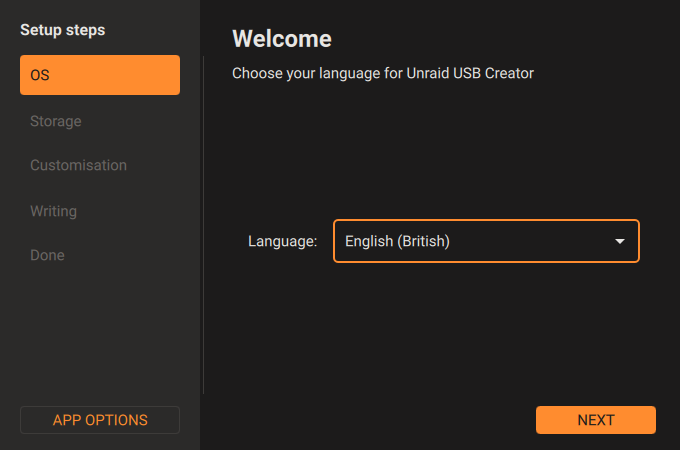The width and height of the screenshot is (680, 450).
Task: Click 'Choose your language for Unraid USB Creator'
Action: pyautogui.click(x=383, y=73)
